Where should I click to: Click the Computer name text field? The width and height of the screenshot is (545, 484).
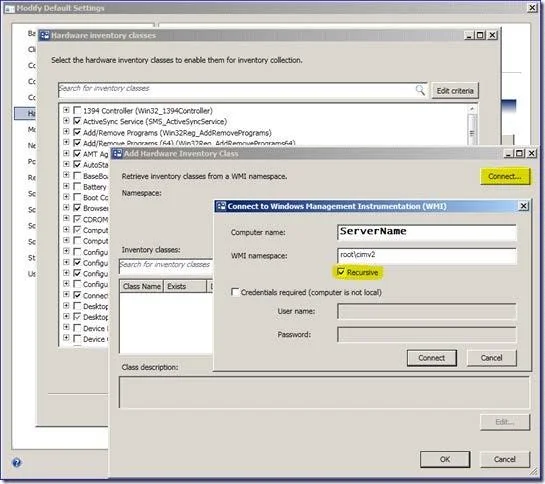[x=426, y=232]
